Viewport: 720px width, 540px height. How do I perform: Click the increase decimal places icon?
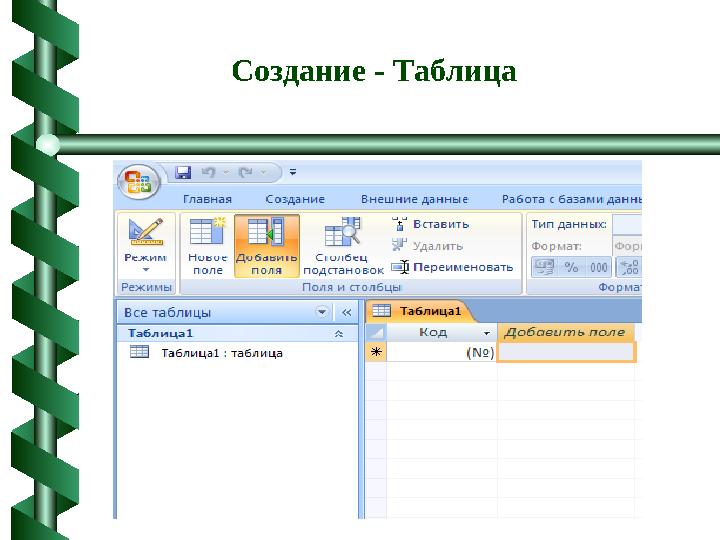coord(629,267)
